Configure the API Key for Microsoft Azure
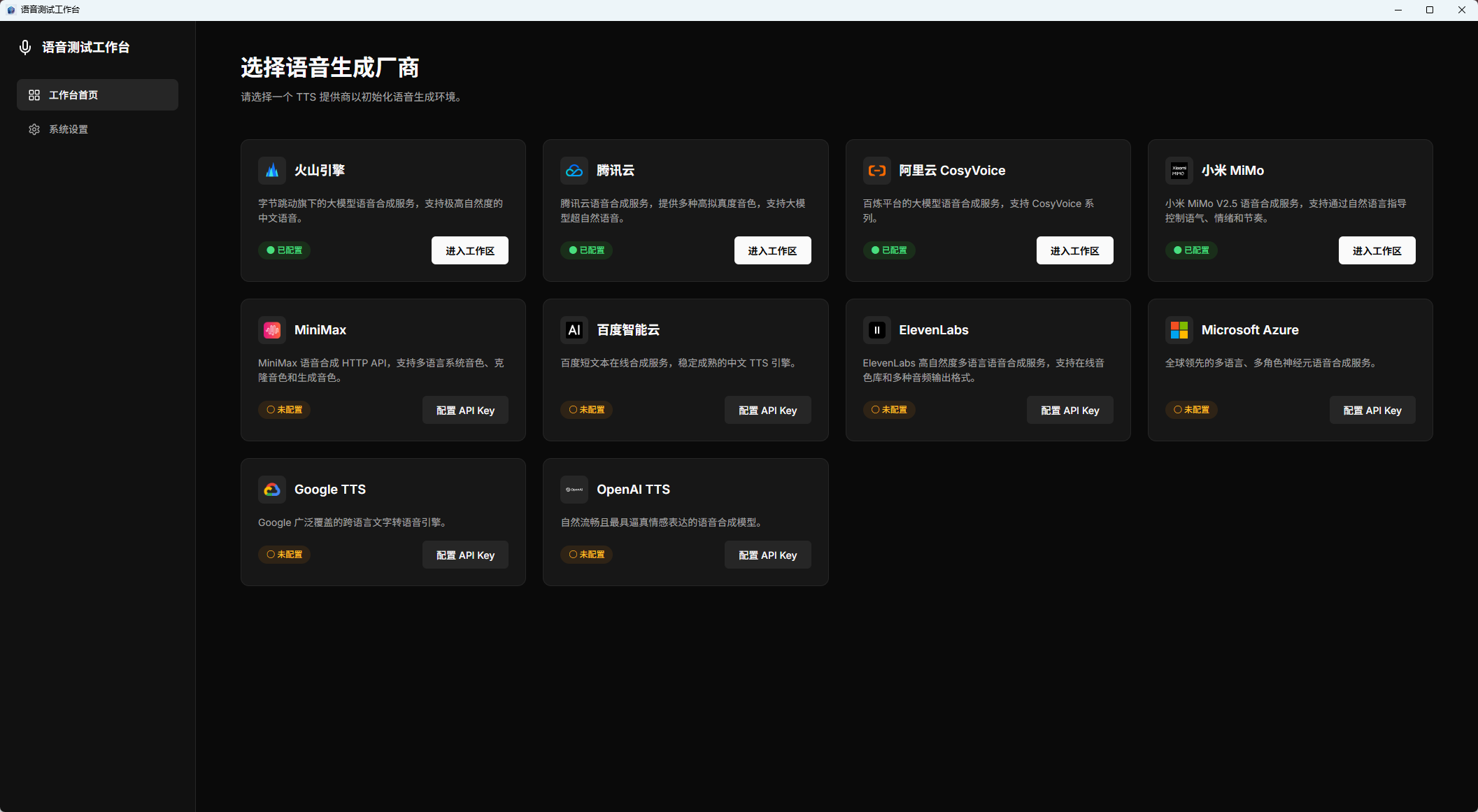 tap(1372, 410)
